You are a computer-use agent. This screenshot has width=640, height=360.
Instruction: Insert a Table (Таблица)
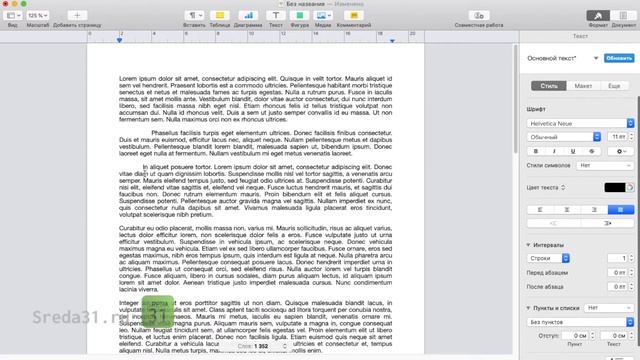(x=220, y=16)
